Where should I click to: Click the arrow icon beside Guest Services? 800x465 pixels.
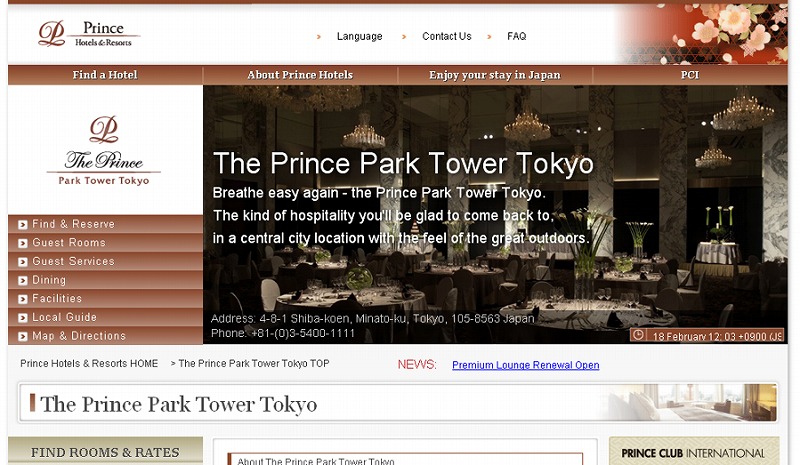(x=22, y=262)
